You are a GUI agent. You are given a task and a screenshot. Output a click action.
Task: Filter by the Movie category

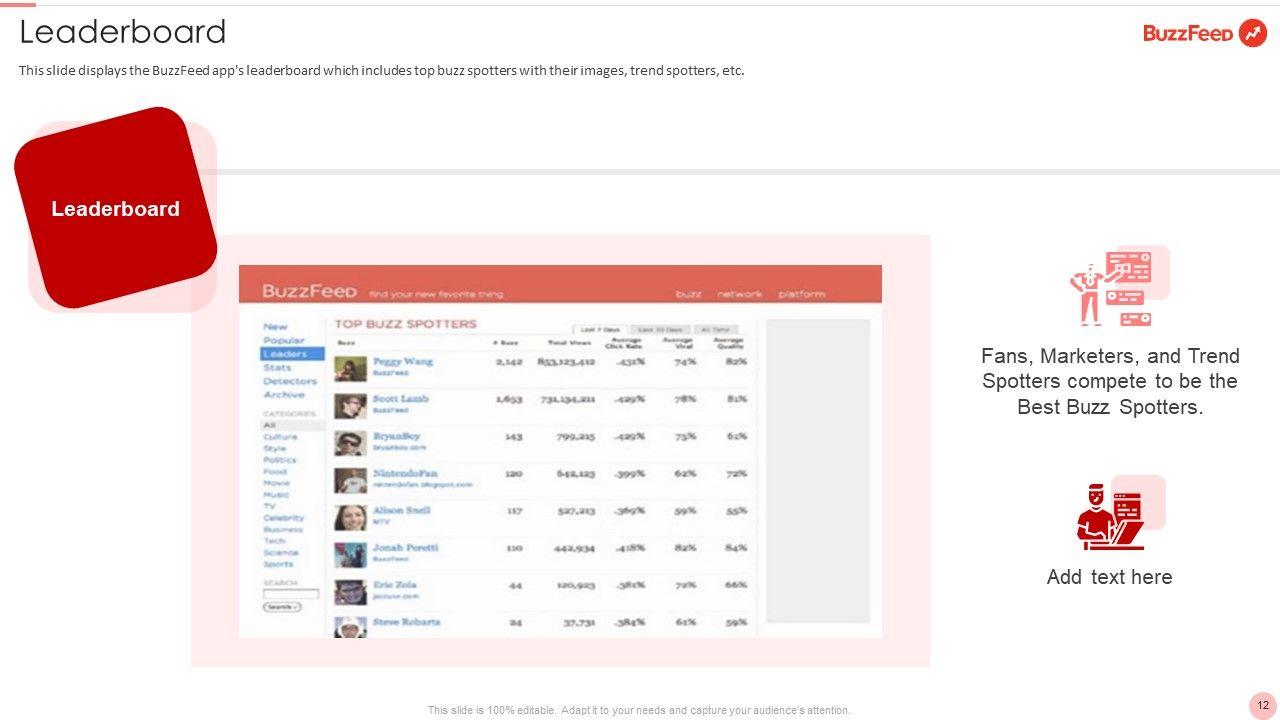click(x=277, y=483)
